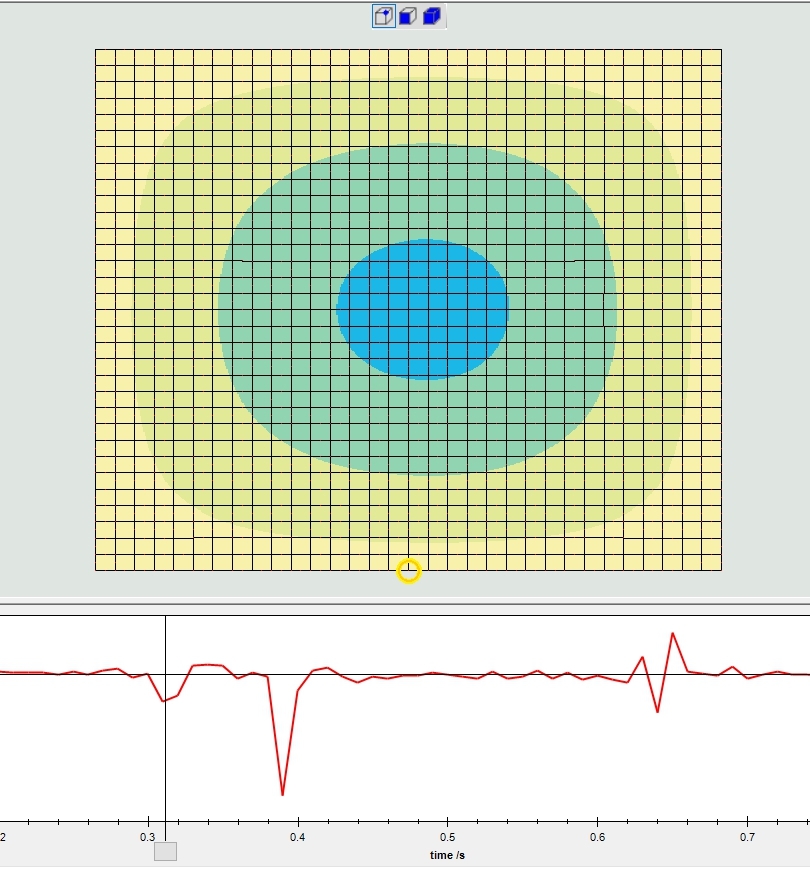Click the 0.5 tick label on the time axis
The height and width of the screenshot is (869, 810).
(x=448, y=837)
